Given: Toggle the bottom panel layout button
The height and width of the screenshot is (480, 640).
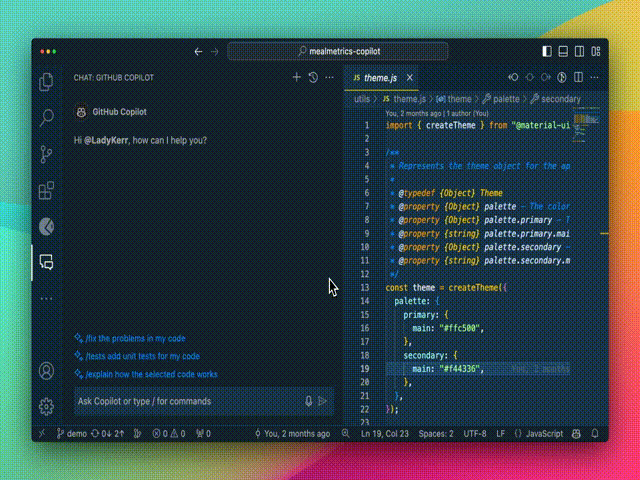Looking at the screenshot, I should pyautogui.click(x=564, y=51).
